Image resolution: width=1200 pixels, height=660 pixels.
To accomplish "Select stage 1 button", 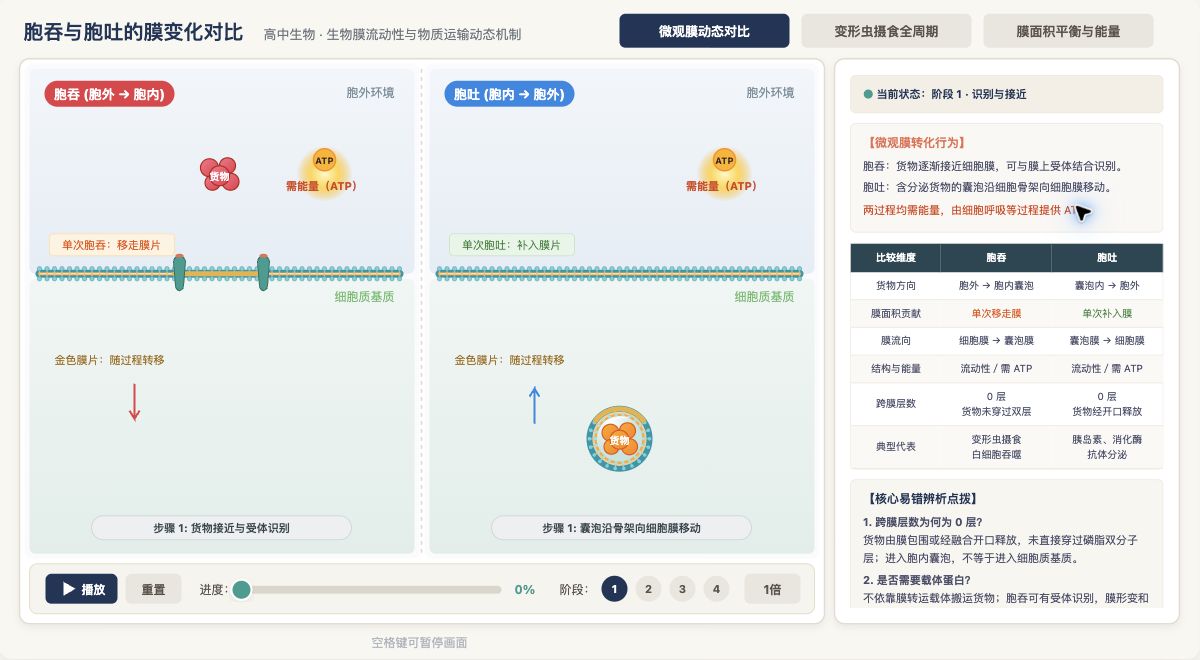I will (x=614, y=589).
